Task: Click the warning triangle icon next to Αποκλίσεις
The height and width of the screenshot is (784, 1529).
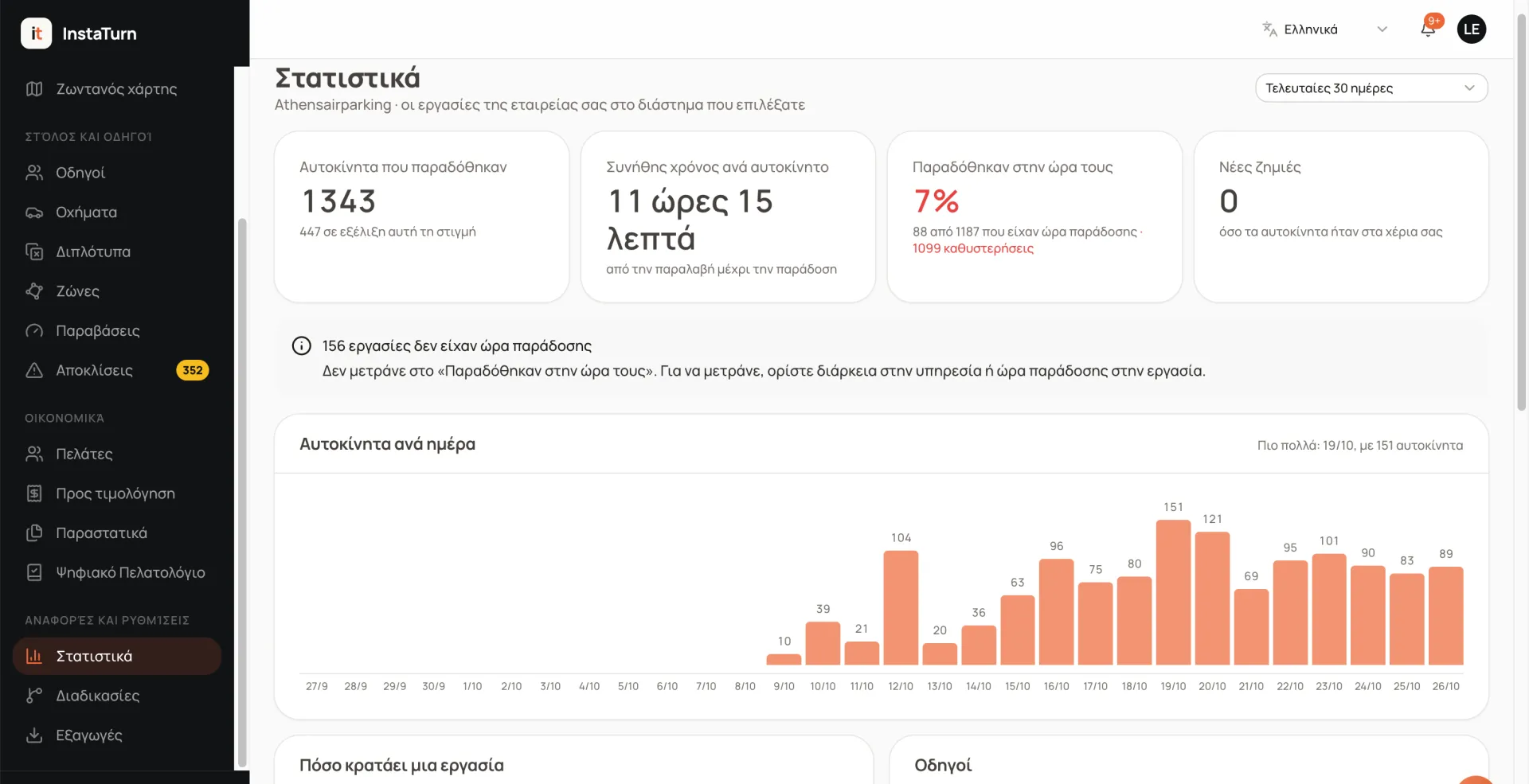Action: [x=34, y=370]
